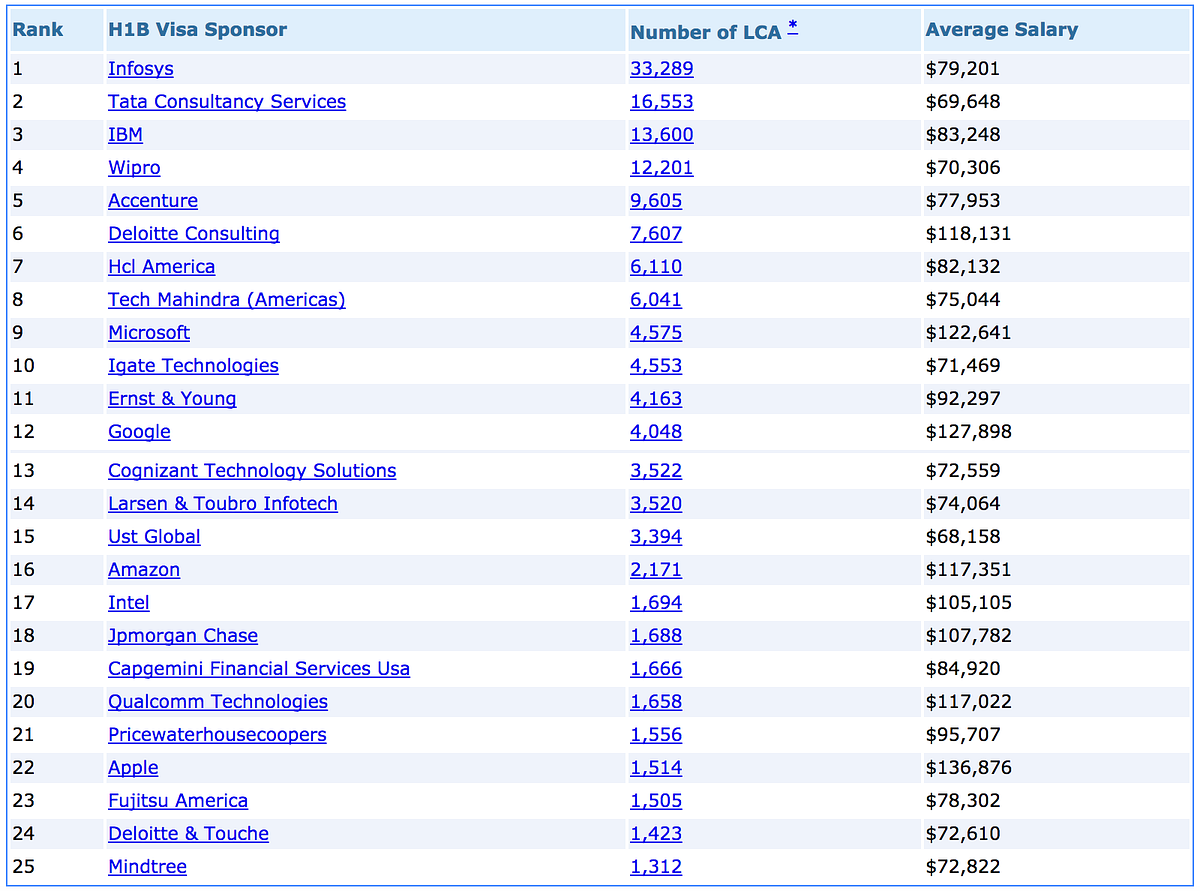Image resolution: width=1200 pixels, height=891 pixels.
Task: Open LCA count 4,048 link
Action: coord(656,432)
